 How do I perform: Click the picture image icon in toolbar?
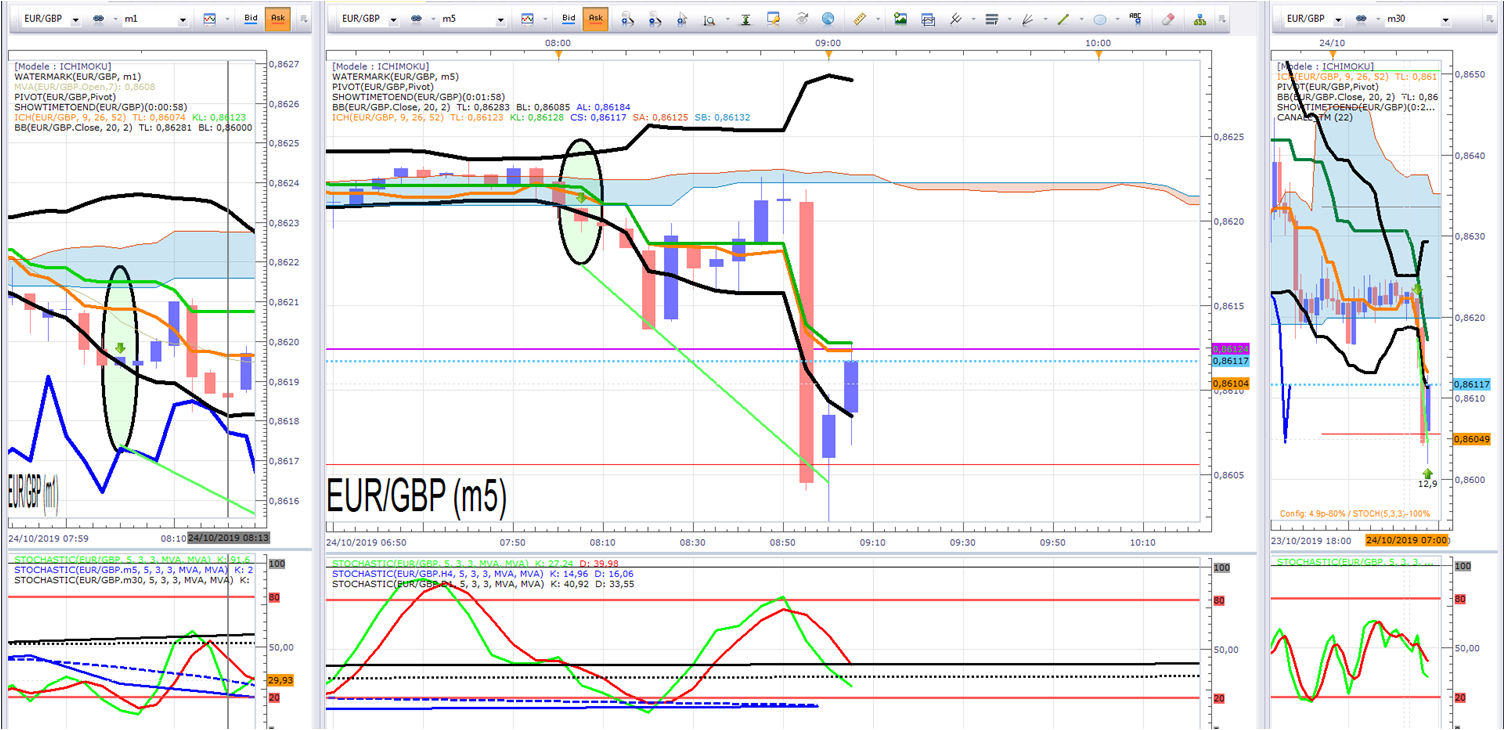[x=901, y=19]
